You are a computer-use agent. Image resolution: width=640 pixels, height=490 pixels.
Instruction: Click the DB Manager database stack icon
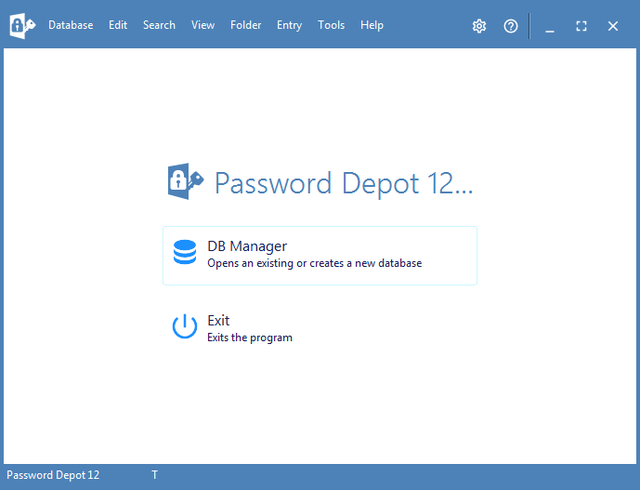point(185,253)
